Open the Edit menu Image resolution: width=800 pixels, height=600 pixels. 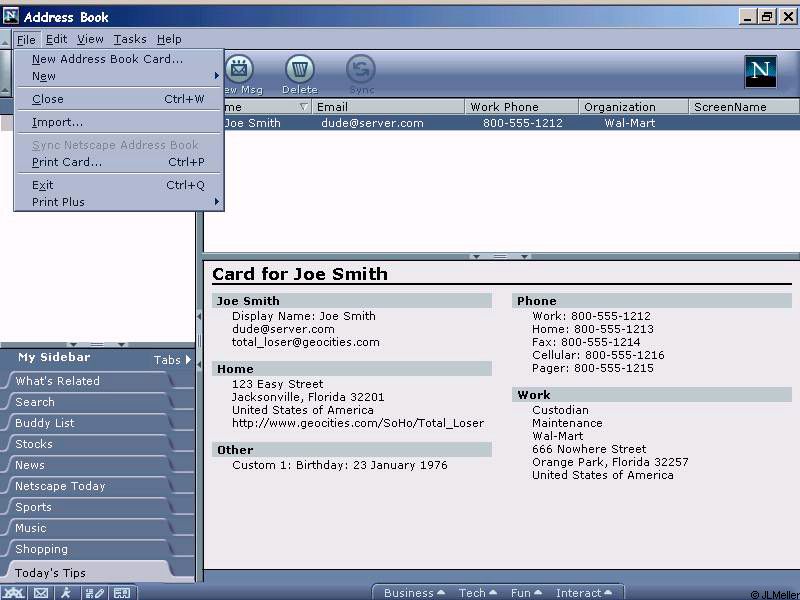[x=56, y=39]
